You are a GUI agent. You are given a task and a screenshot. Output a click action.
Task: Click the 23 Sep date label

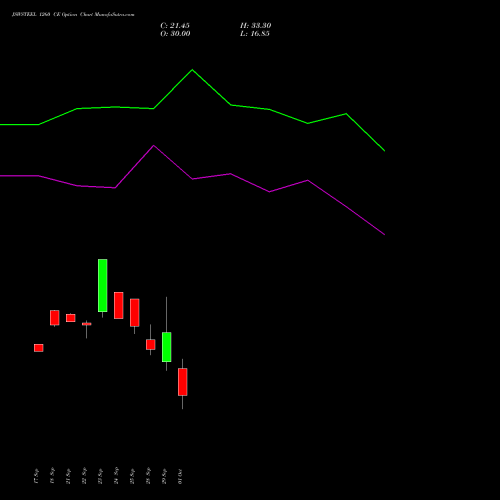click(x=100, y=476)
